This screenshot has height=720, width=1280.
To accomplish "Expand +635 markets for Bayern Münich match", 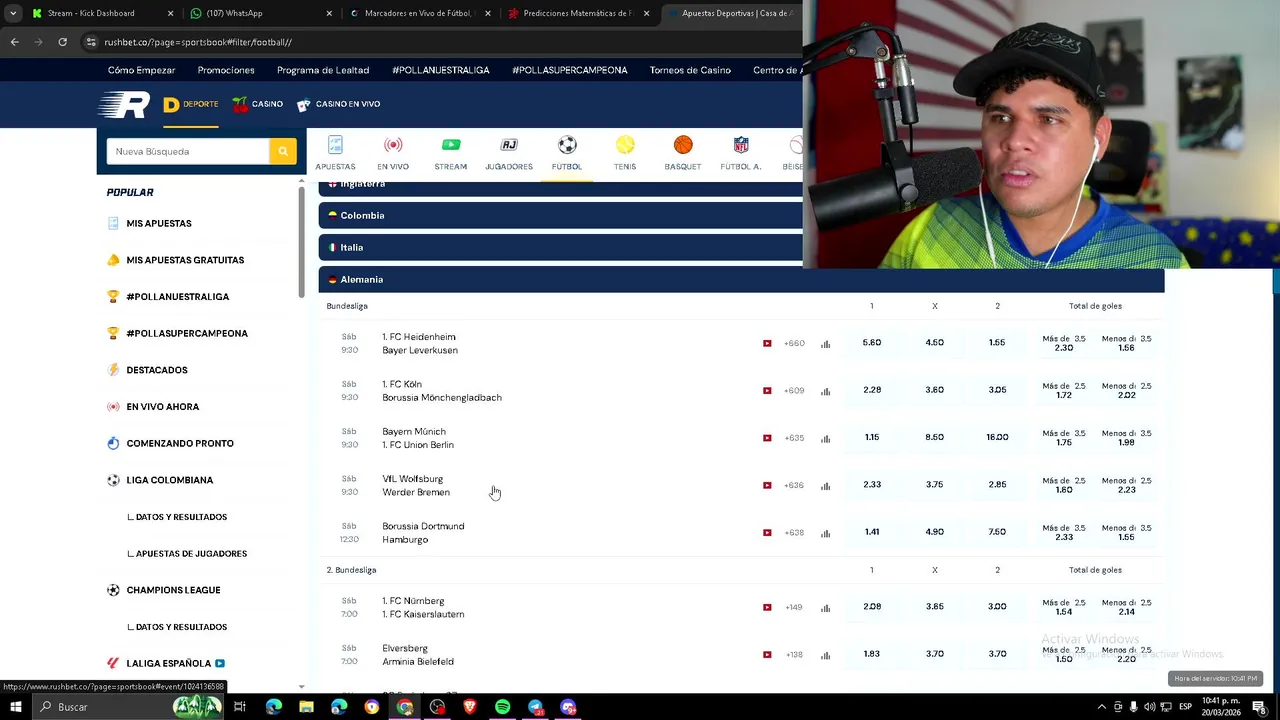I will click(794, 438).
